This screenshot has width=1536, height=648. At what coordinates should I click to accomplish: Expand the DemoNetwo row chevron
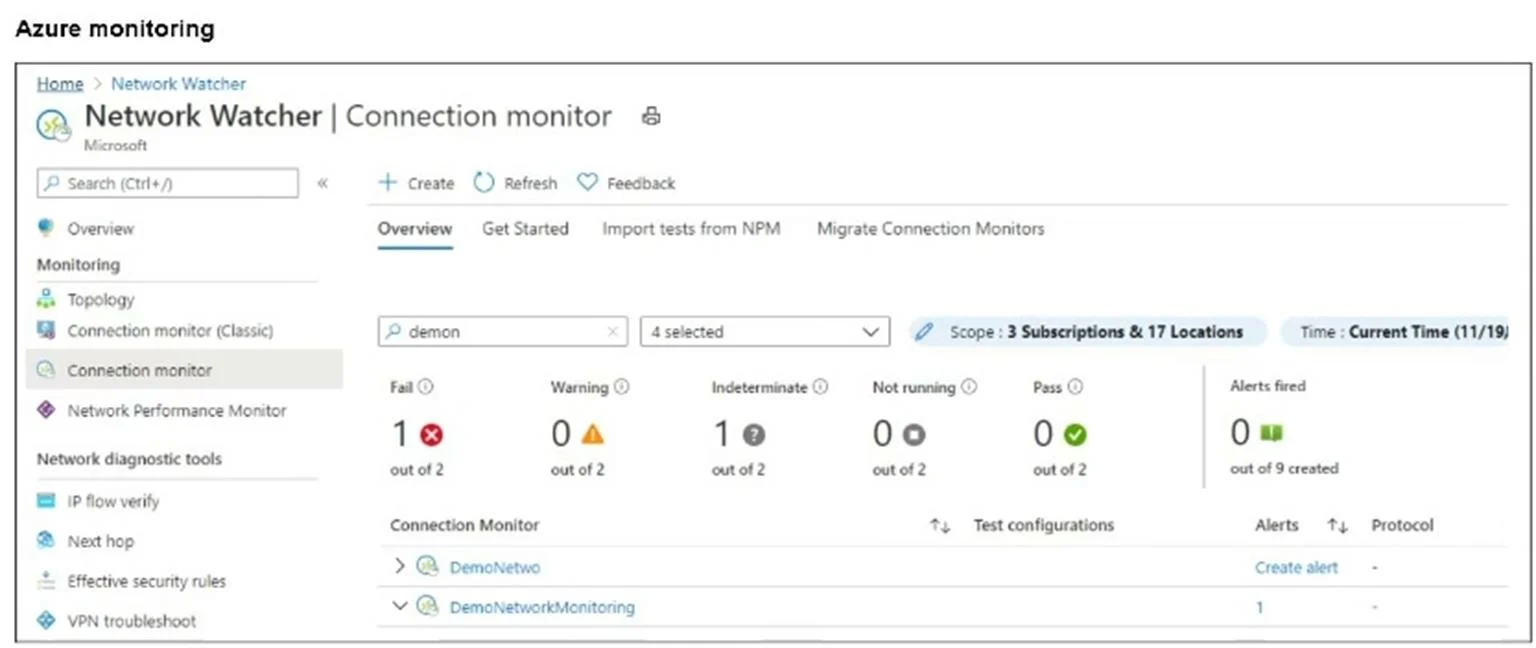pos(400,566)
